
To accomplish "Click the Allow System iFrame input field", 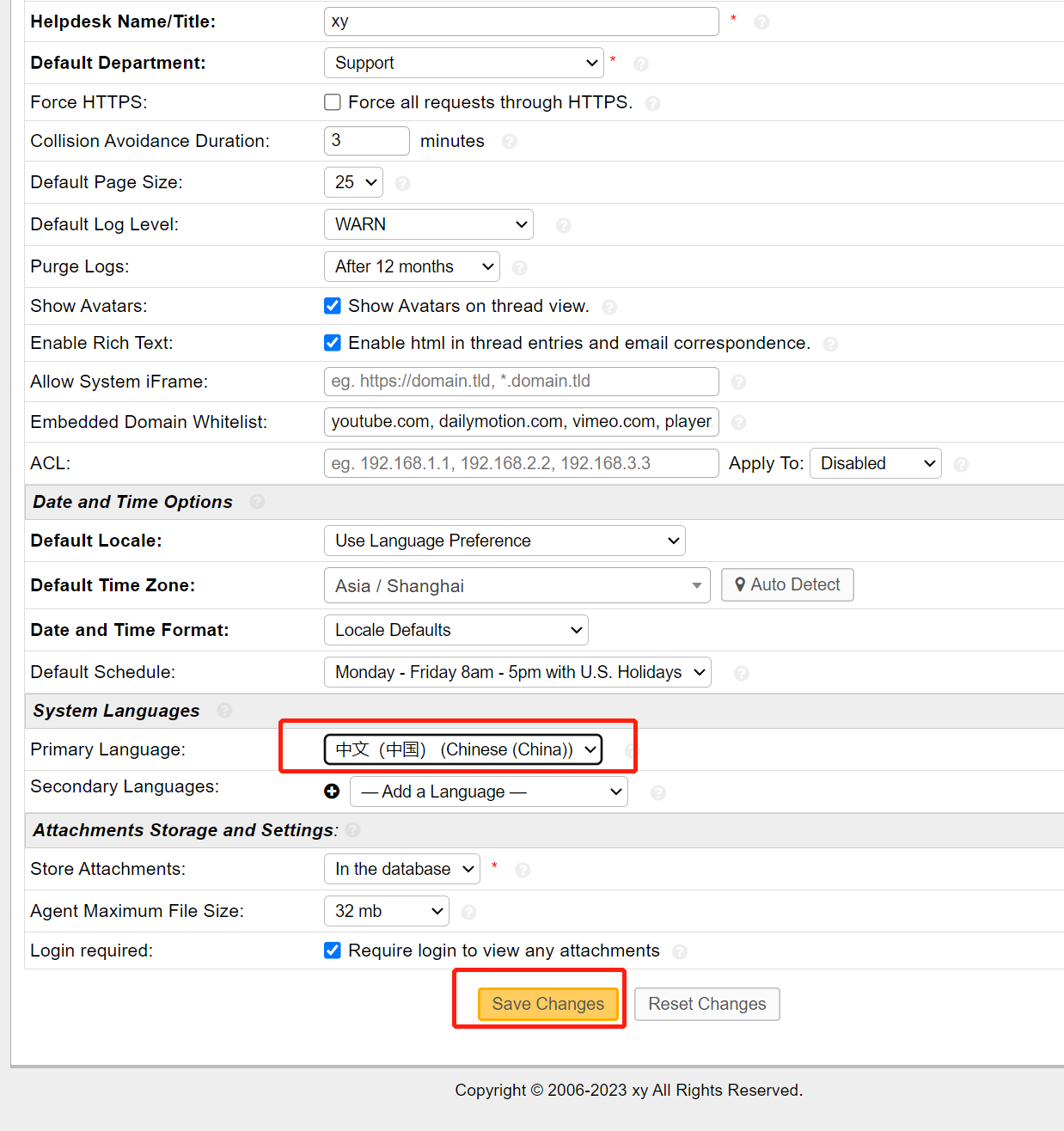I will 521,382.
